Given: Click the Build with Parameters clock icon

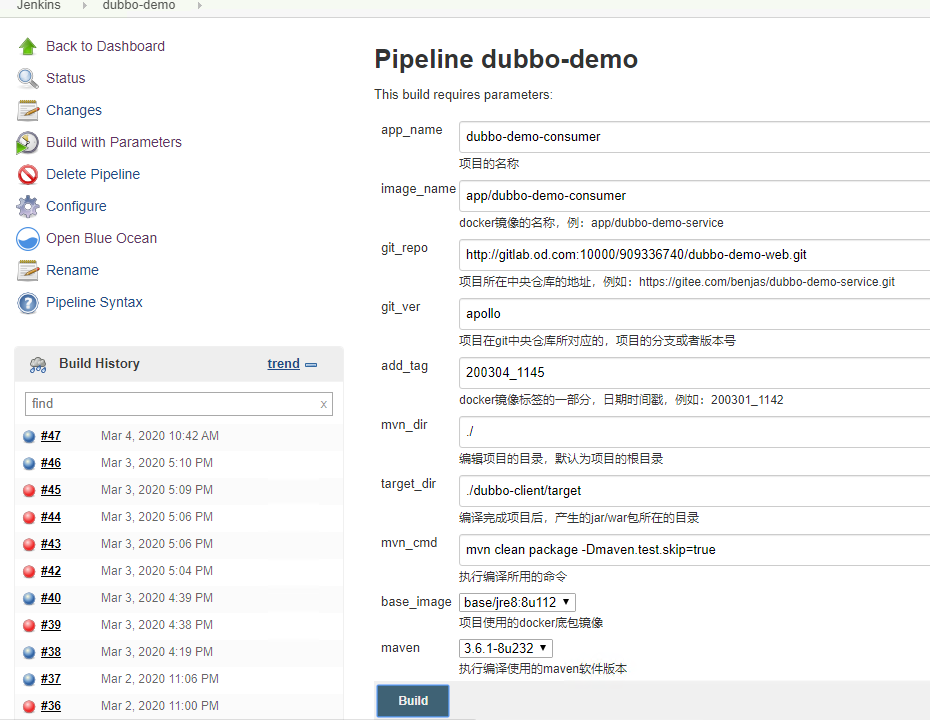Looking at the screenshot, I should [28, 143].
